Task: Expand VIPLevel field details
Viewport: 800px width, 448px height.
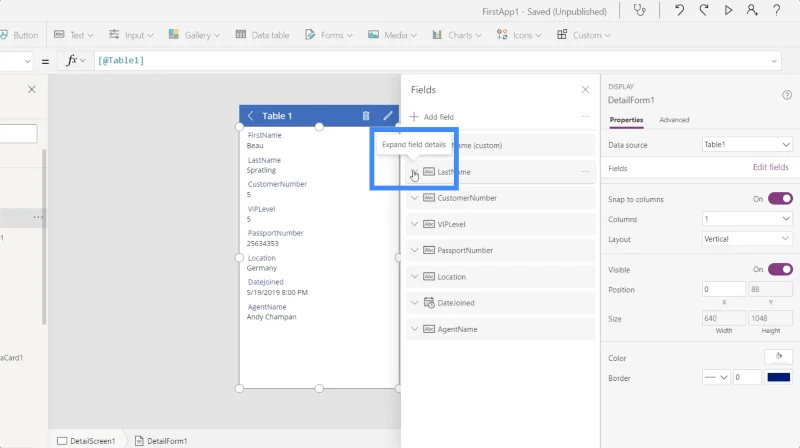Action: click(x=414, y=224)
